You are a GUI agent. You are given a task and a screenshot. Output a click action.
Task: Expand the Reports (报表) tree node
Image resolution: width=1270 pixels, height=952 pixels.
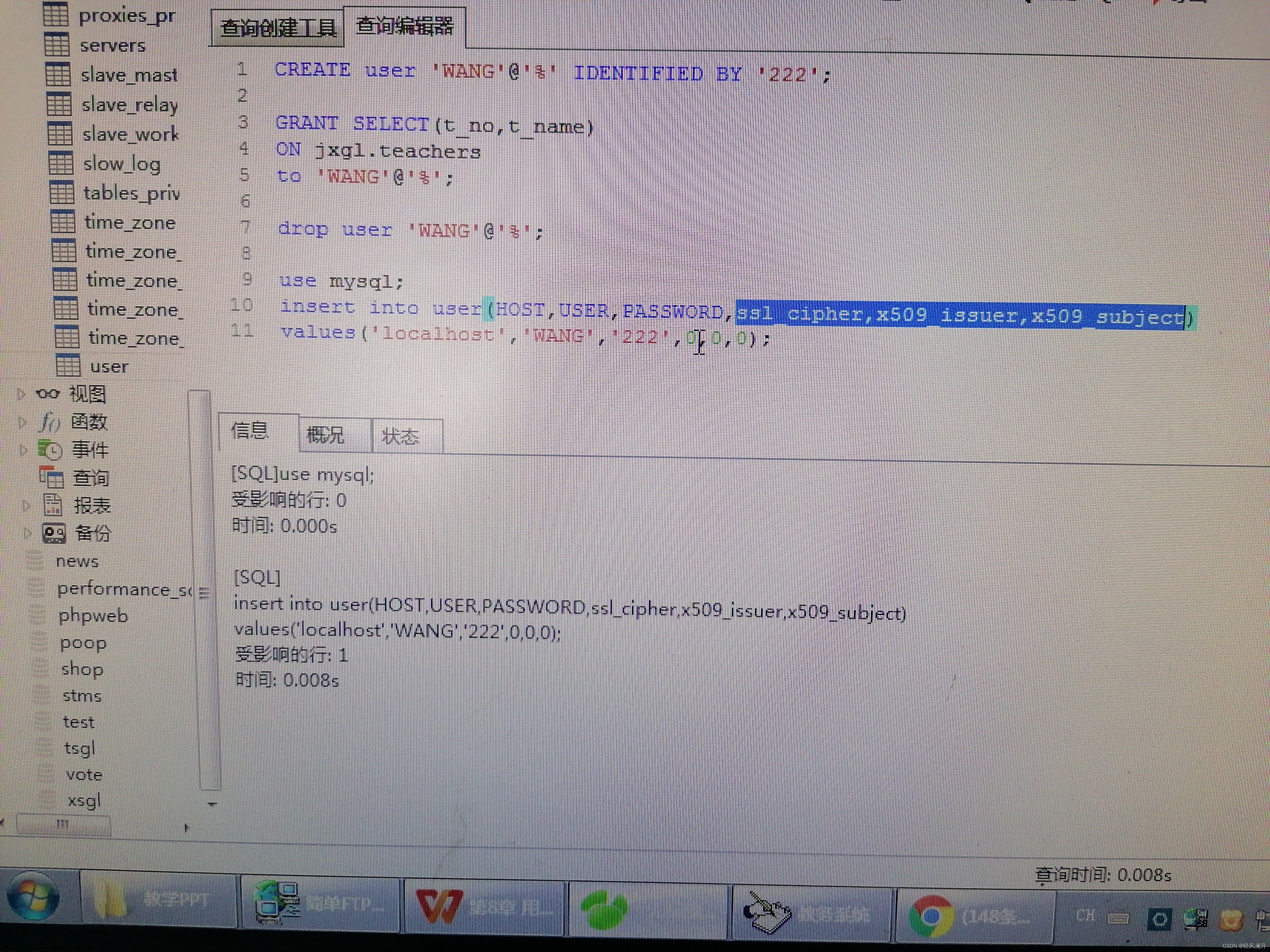point(26,506)
